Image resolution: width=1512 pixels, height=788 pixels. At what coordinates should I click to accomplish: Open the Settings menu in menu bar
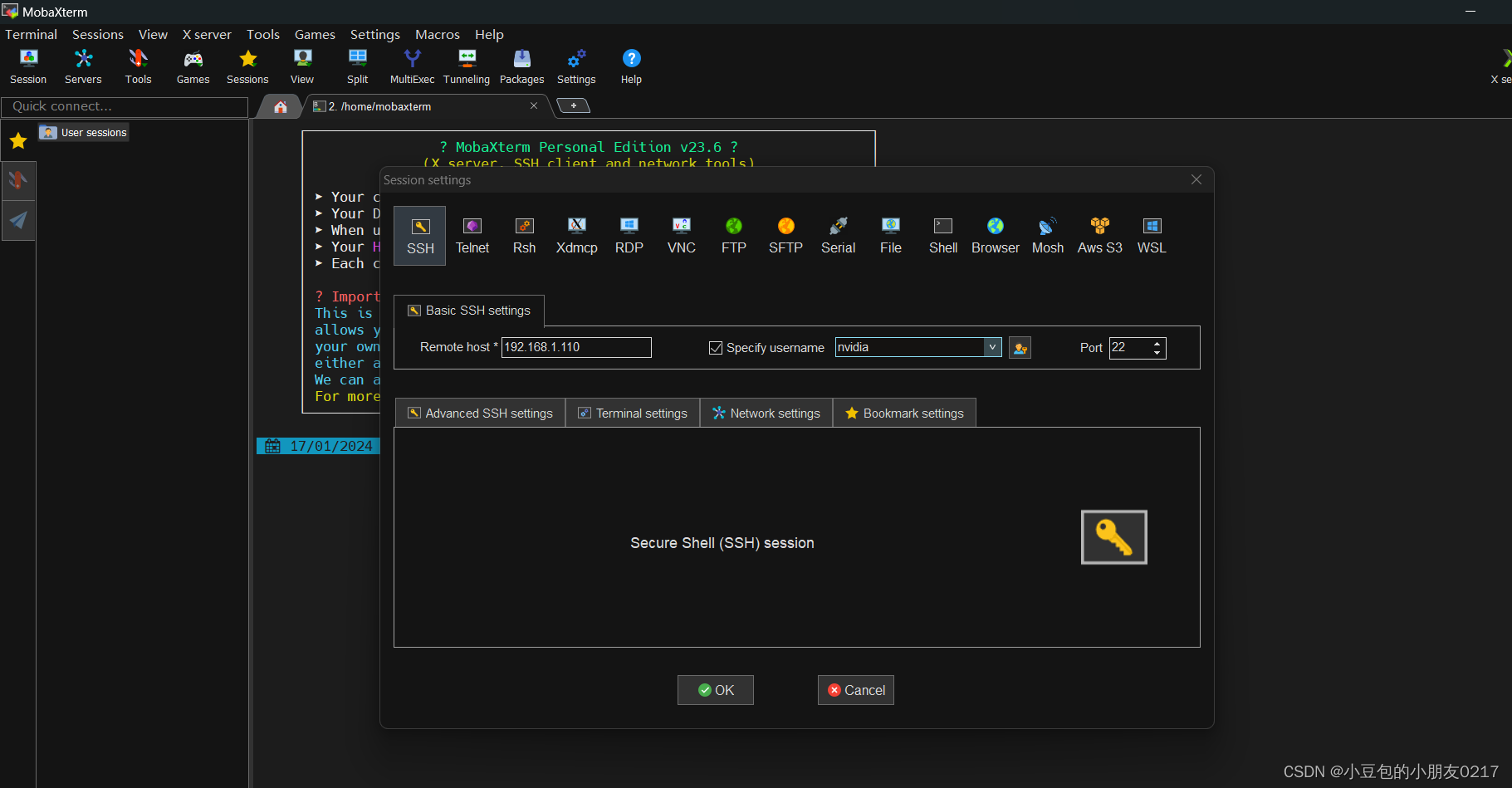coord(375,34)
